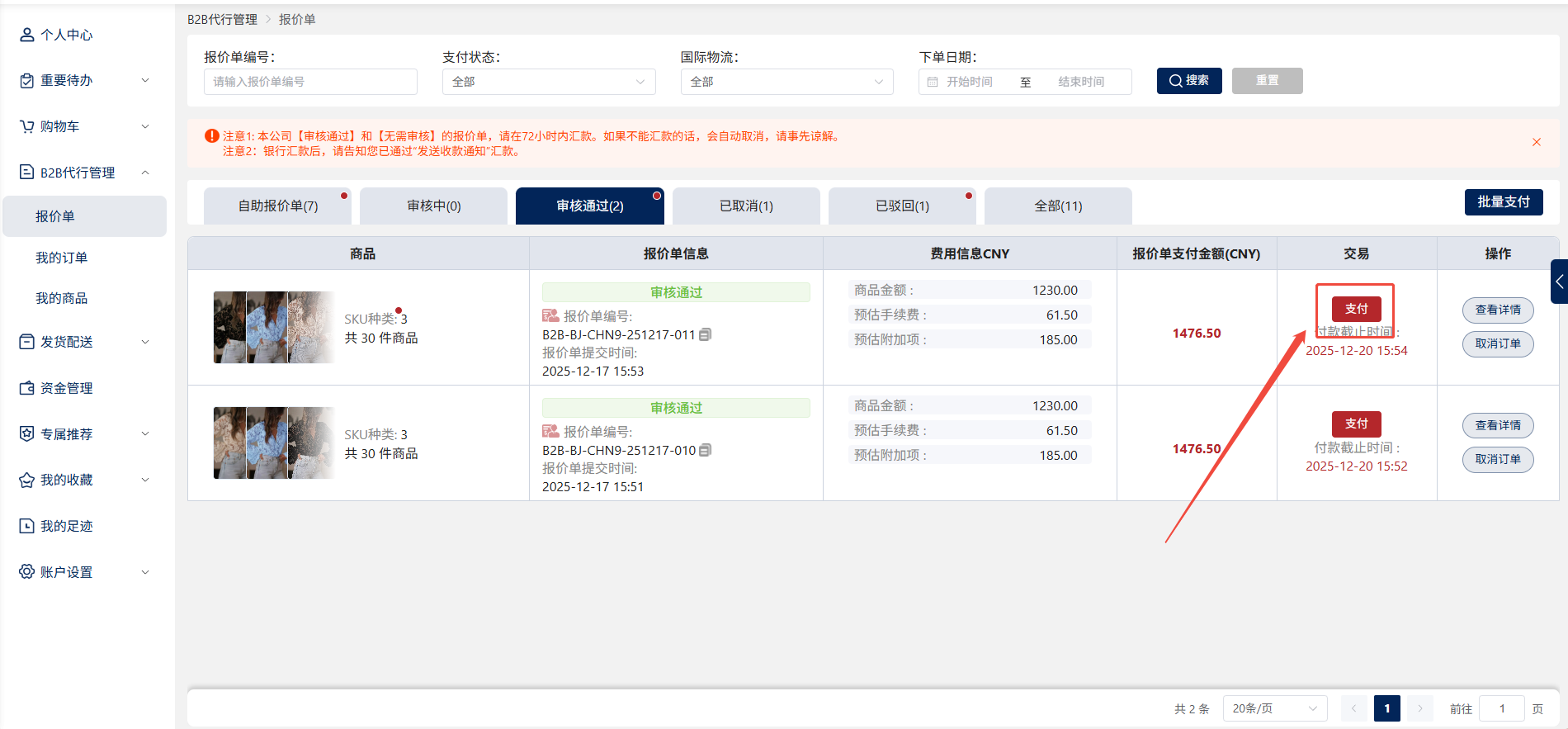The width and height of the screenshot is (1568, 729).
Task: Expand the 专属推荐 menu chevron
Action: click(x=145, y=433)
